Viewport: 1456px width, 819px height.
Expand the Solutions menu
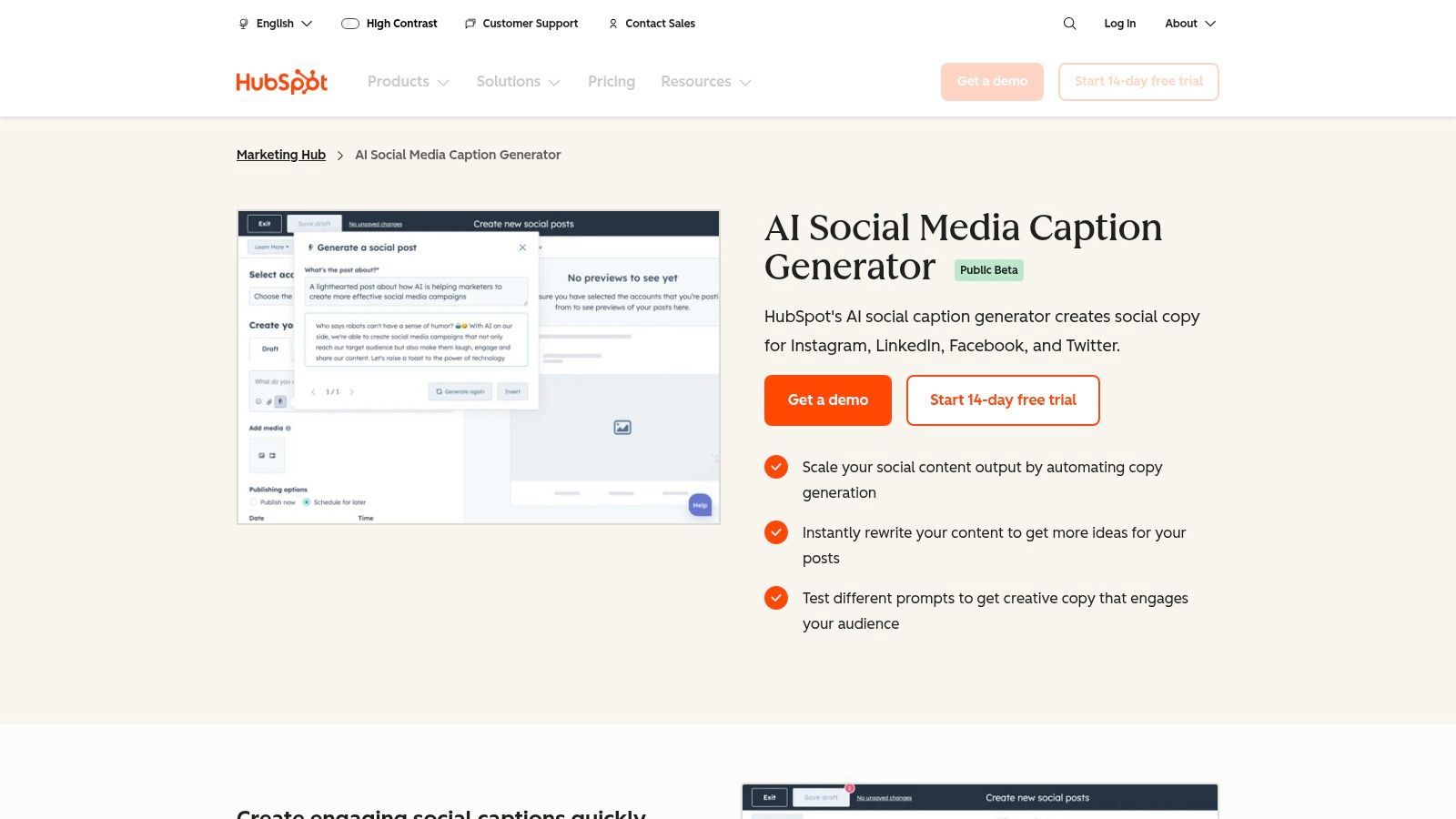pyautogui.click(x=519, y=82)
